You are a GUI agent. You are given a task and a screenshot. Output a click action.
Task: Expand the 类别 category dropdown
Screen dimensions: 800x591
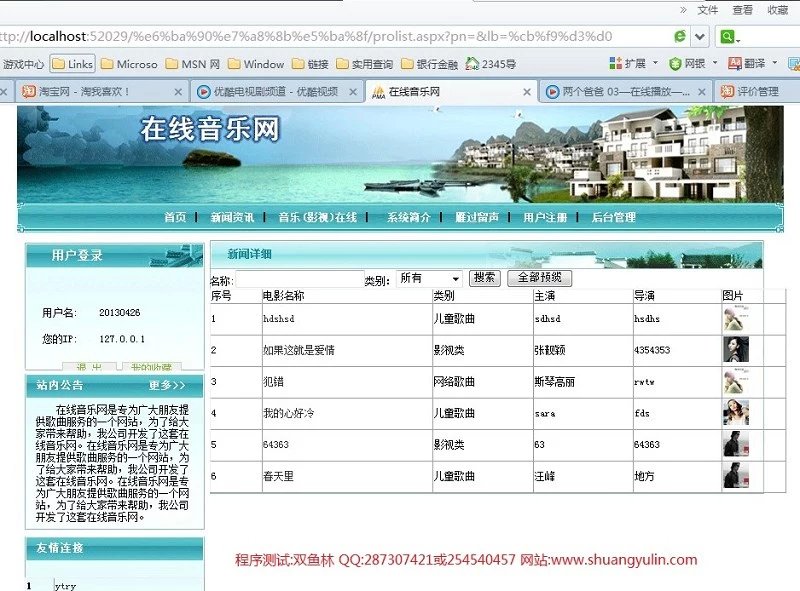(x=429, y=278)
